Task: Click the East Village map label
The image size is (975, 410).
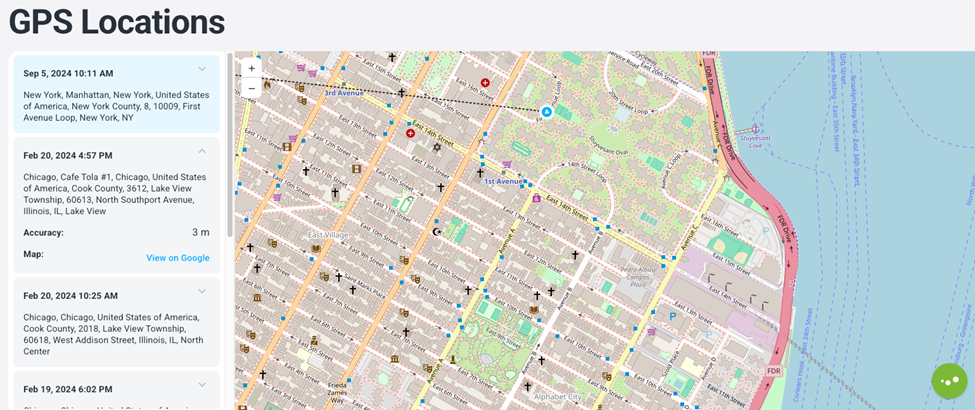Action: click(329, 235)
